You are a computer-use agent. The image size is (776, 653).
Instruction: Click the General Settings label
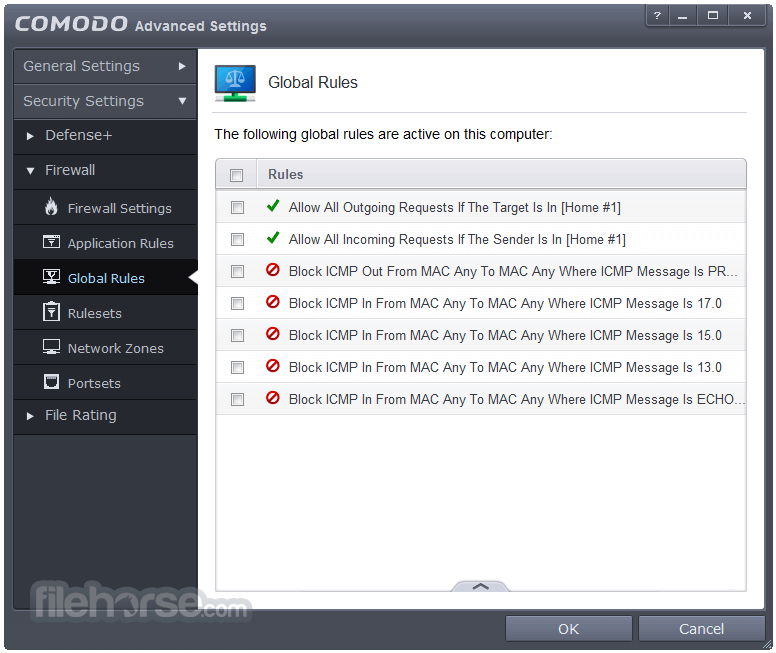(82, 66)
